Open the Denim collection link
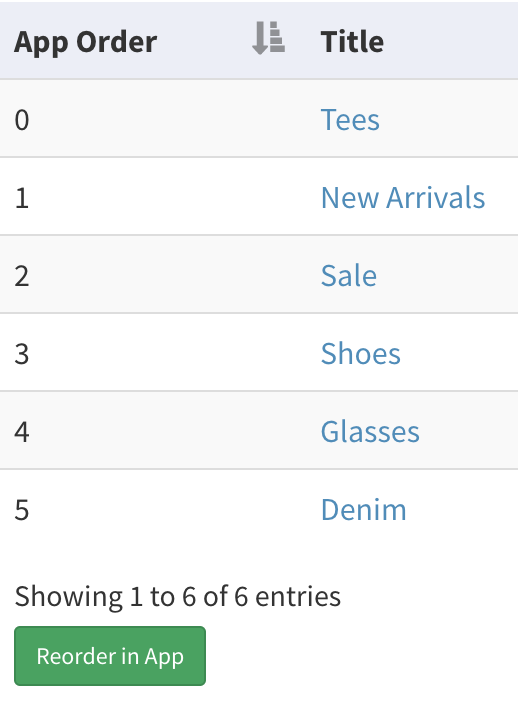 click(364, 510)
